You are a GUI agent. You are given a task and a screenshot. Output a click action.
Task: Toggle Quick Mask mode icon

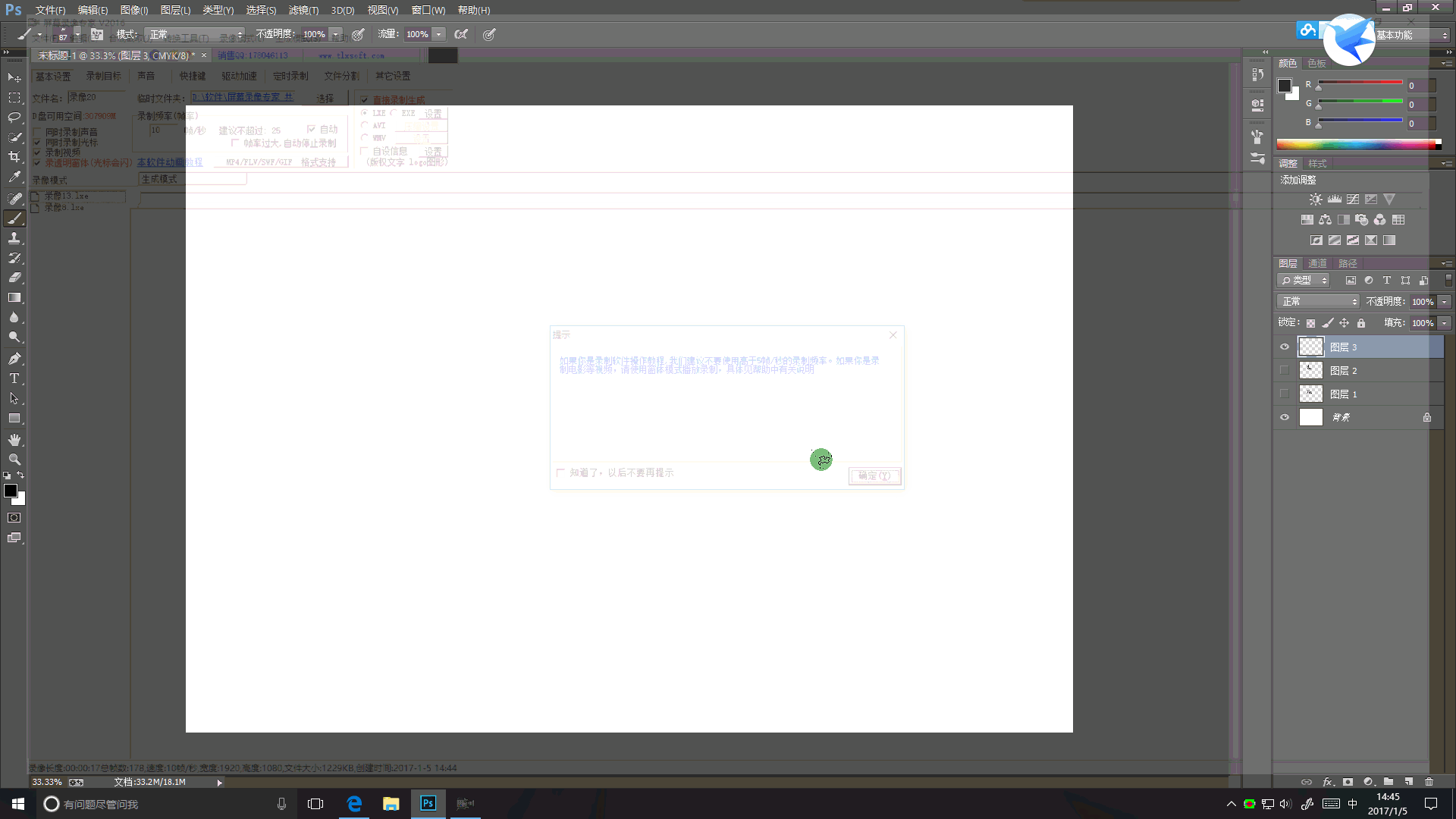(14, 518)
